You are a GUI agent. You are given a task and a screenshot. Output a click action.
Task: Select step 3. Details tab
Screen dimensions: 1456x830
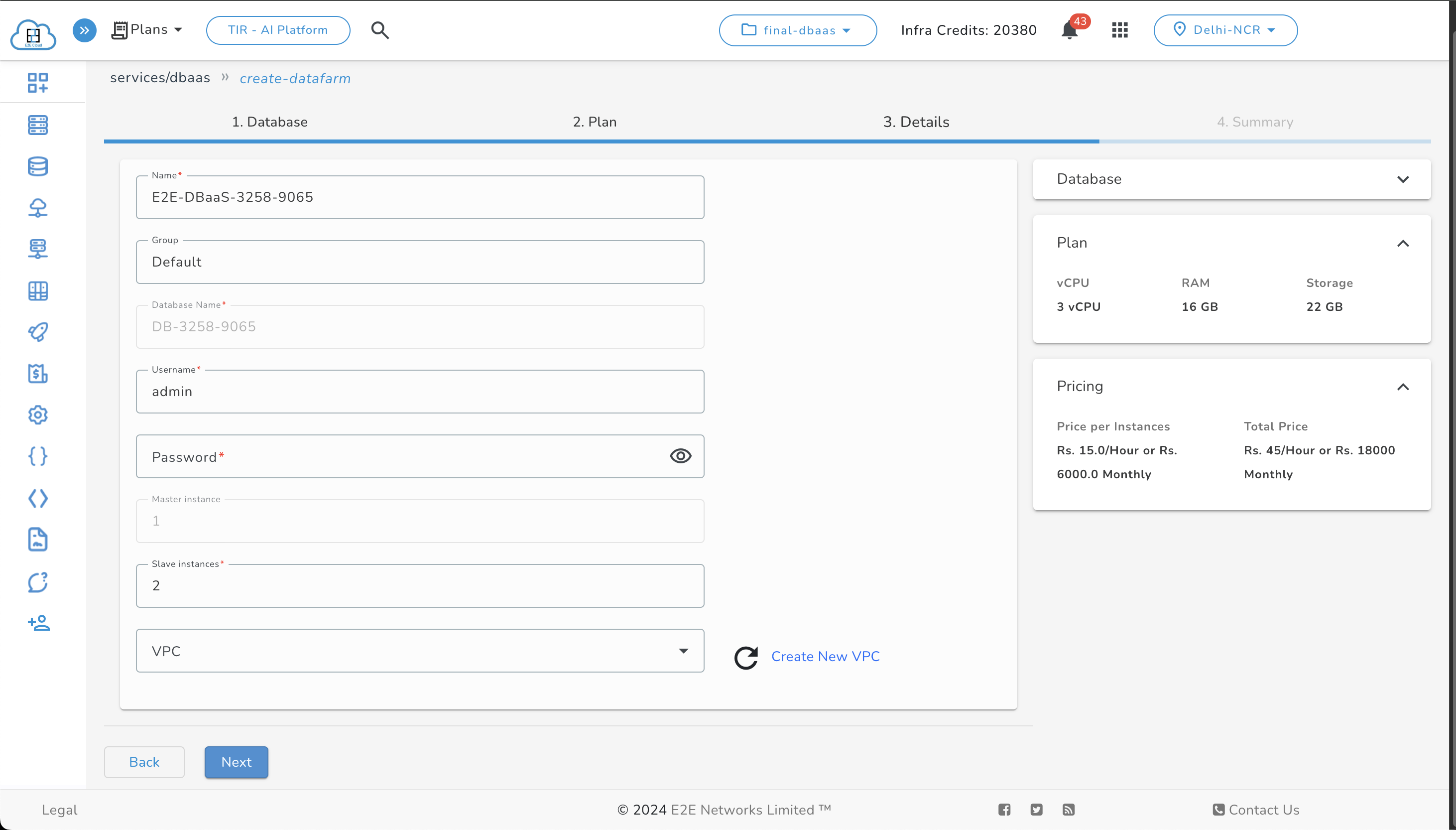[x=916, y=122]
